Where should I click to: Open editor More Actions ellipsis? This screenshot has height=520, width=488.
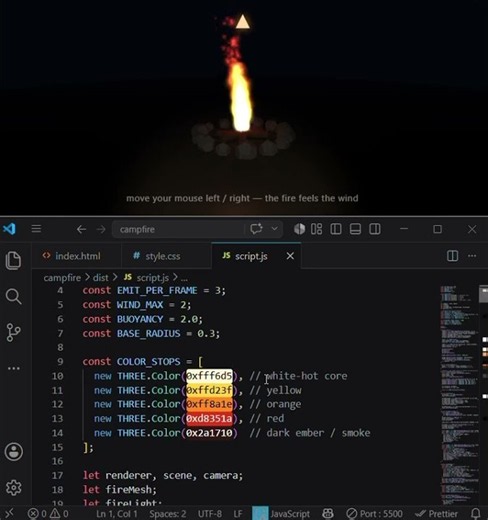(472, 256)
